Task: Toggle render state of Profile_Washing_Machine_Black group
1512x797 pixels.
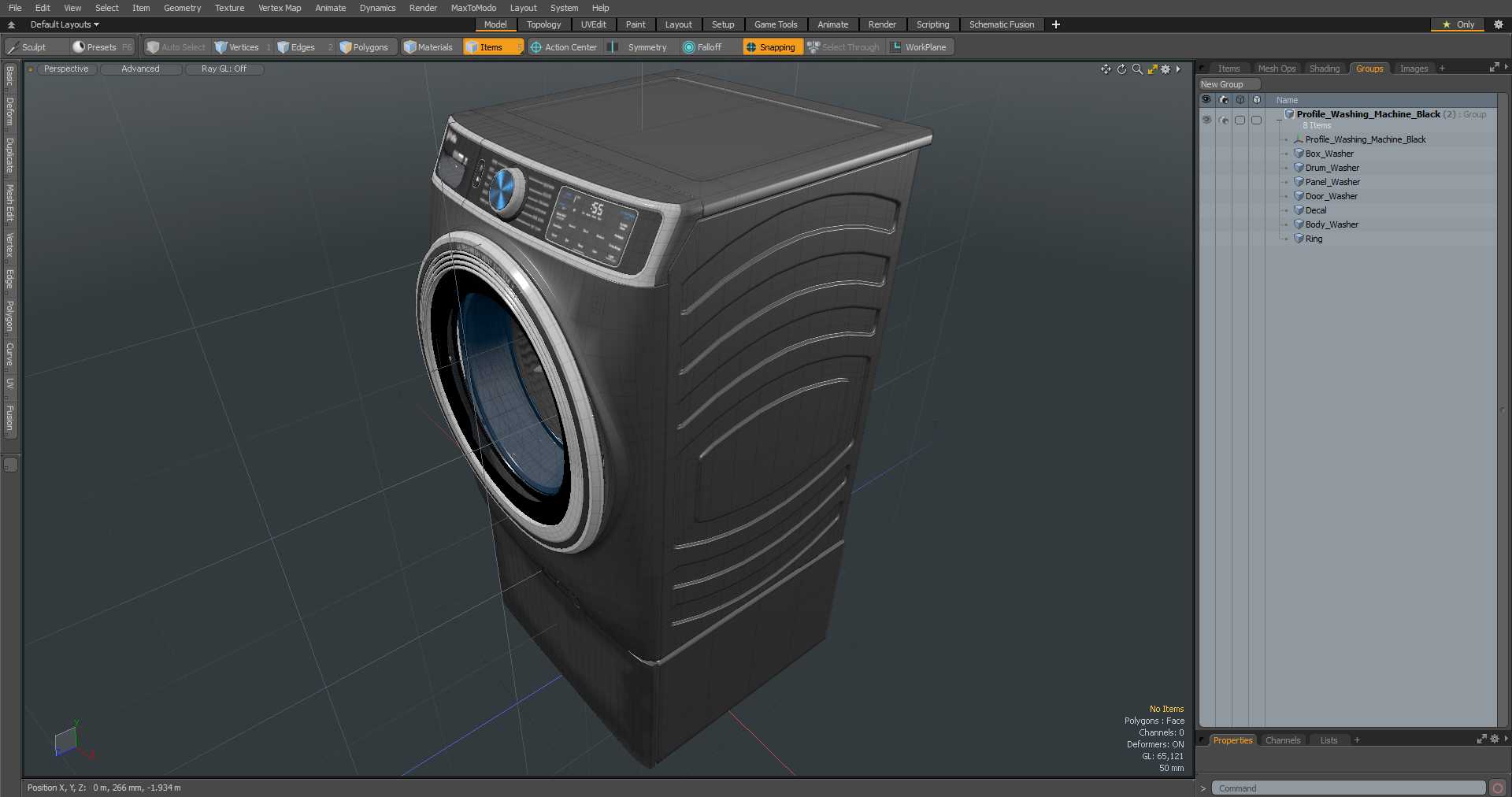Action: 1223,120
